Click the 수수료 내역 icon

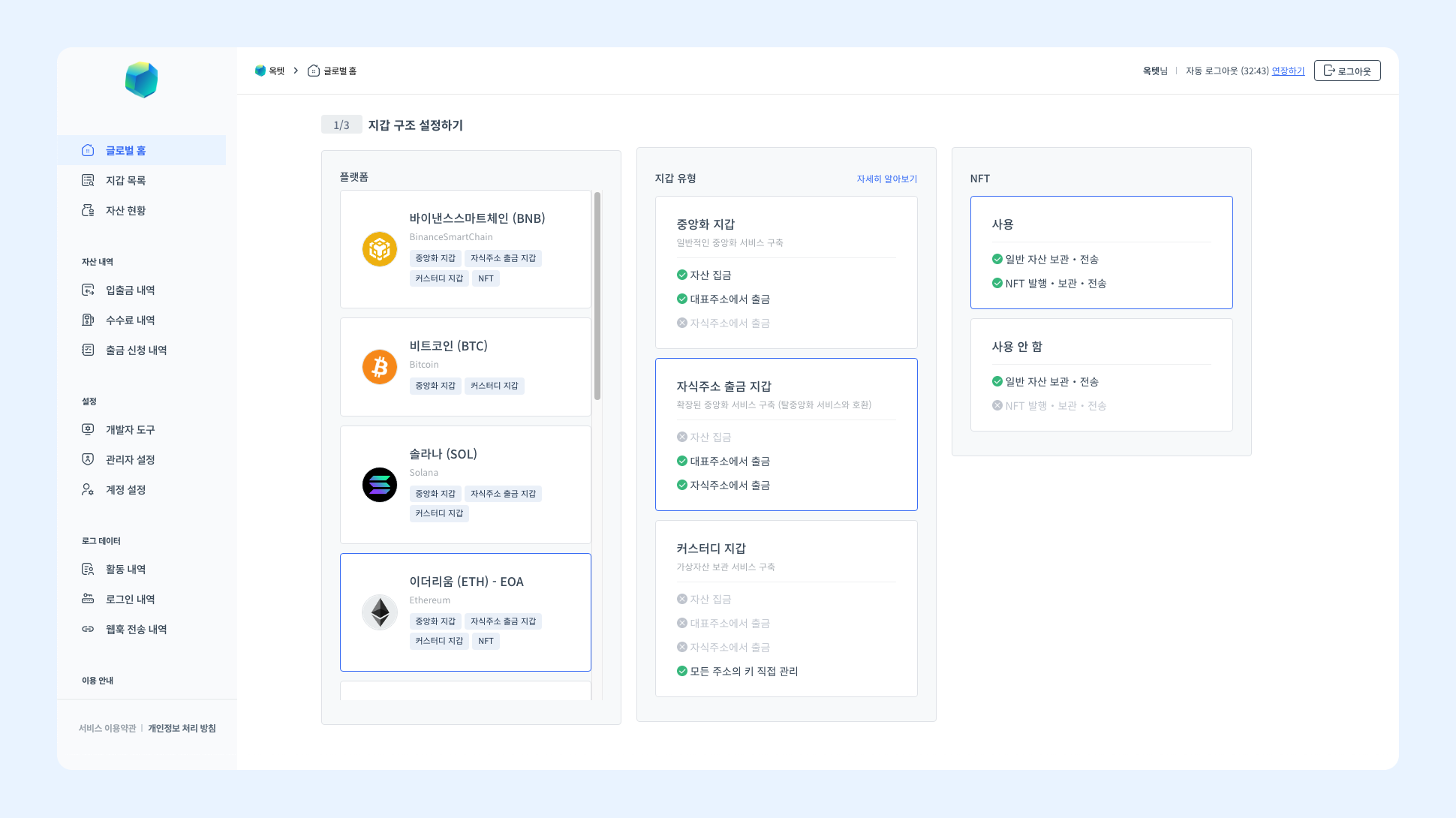(x=88, y=320)
